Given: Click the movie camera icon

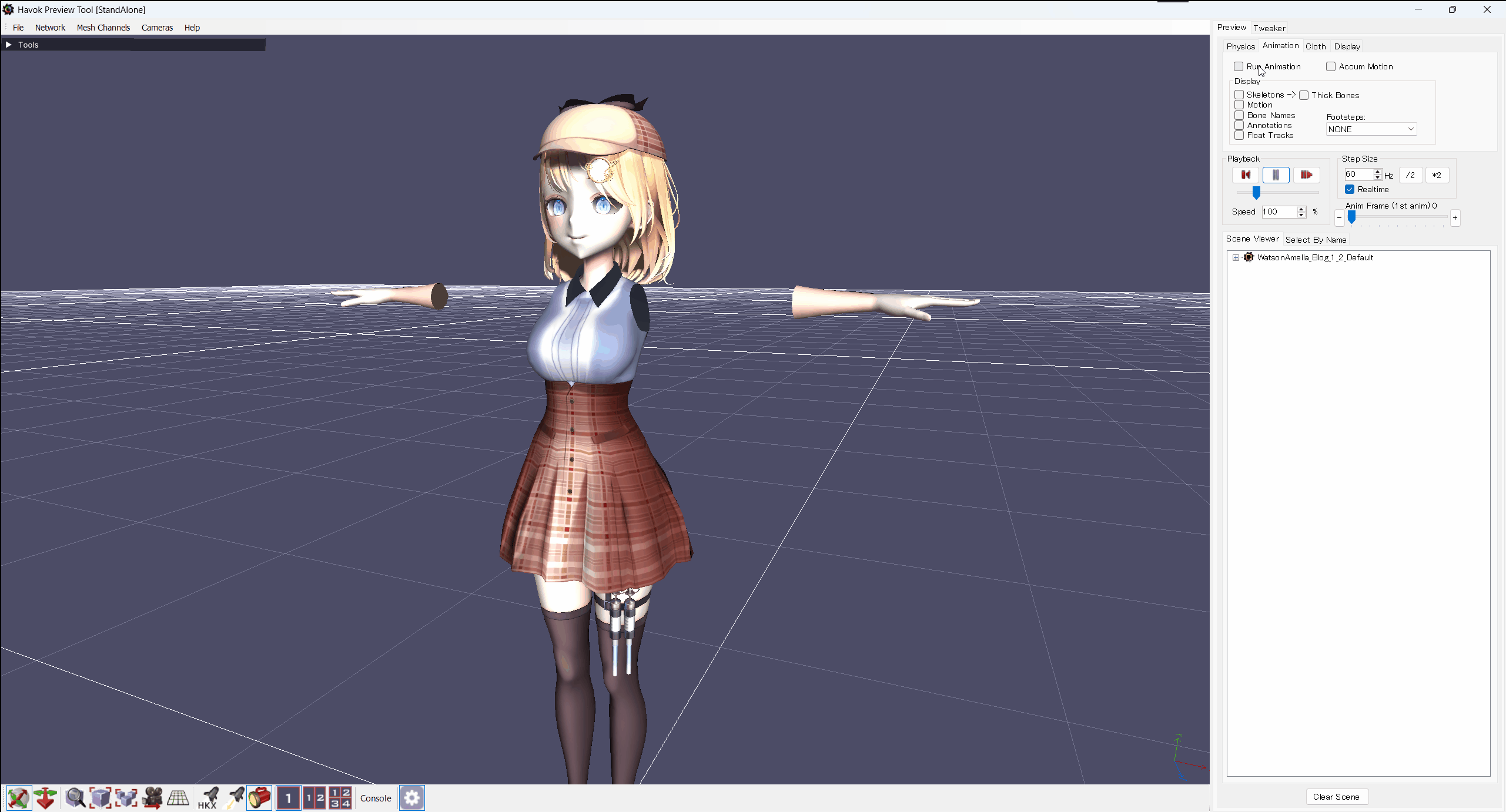Looking at the screenshot, I should pos(152,798).
